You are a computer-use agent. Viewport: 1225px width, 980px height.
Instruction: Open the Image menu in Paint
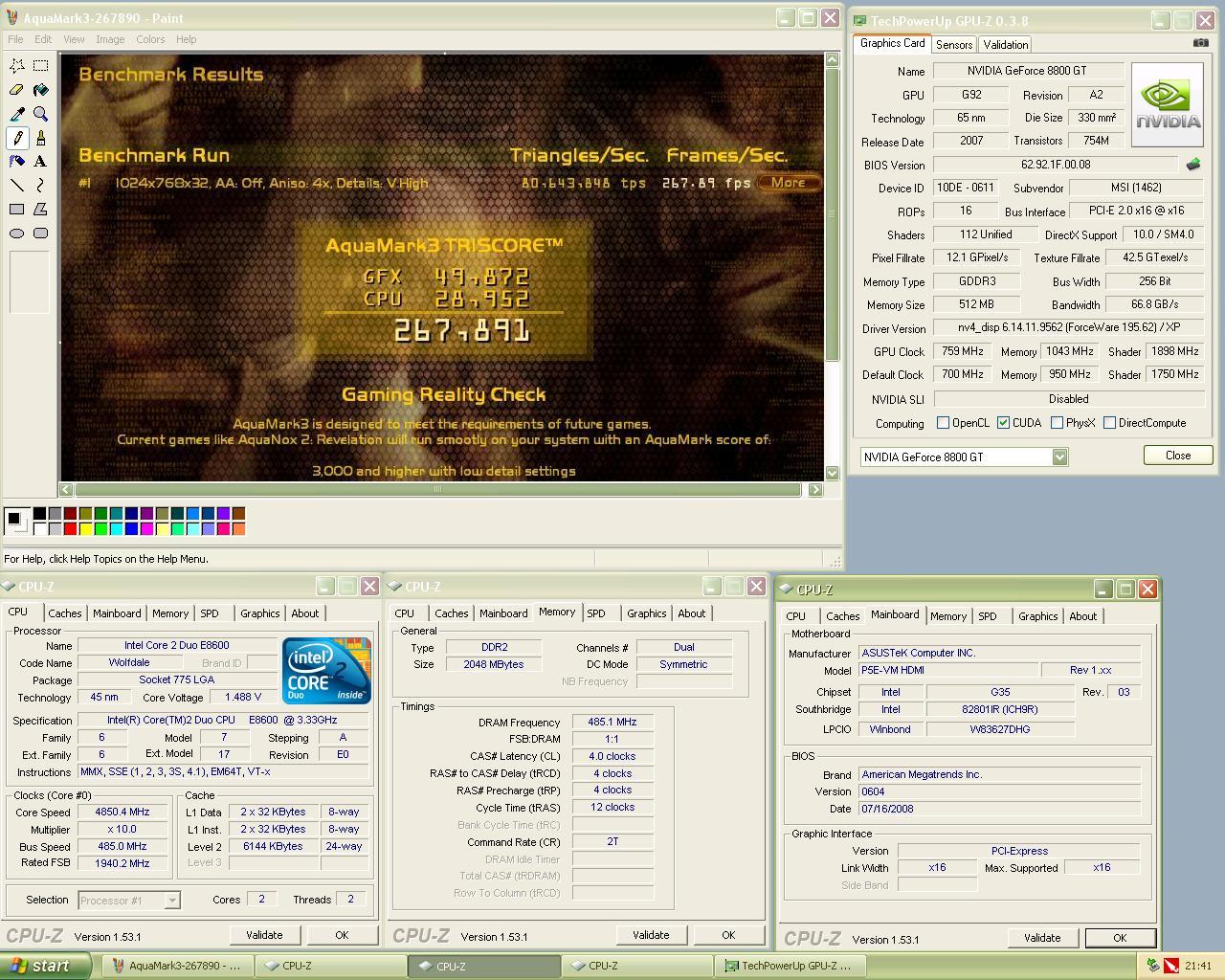pyautogui.click(x=110, y=39)
